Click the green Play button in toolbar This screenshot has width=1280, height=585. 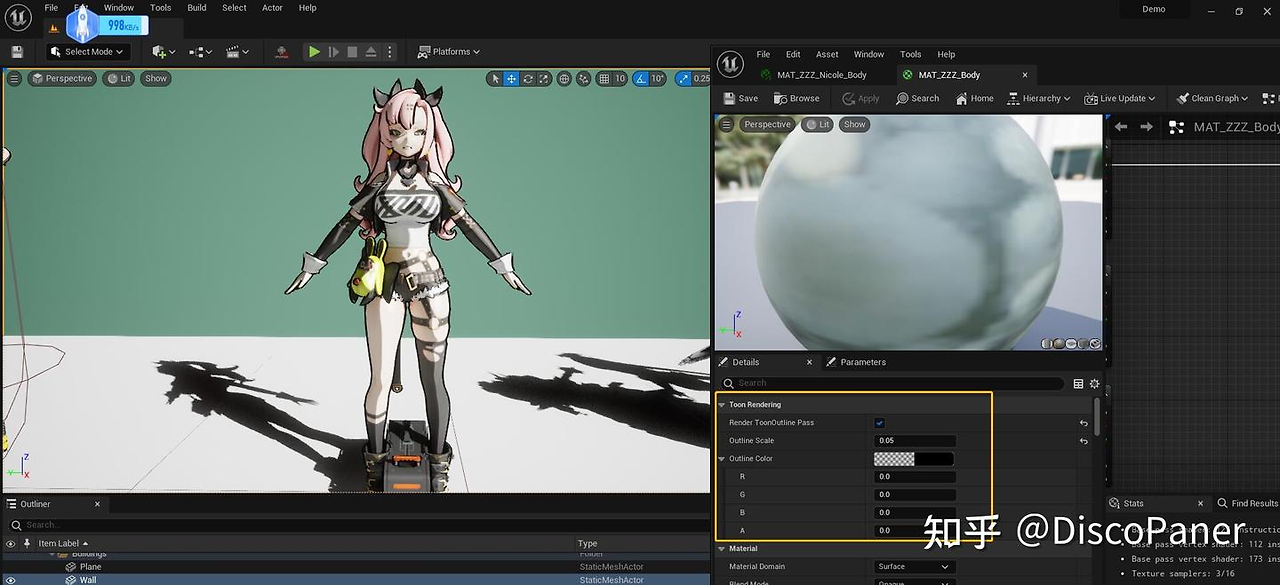(314, 52)
